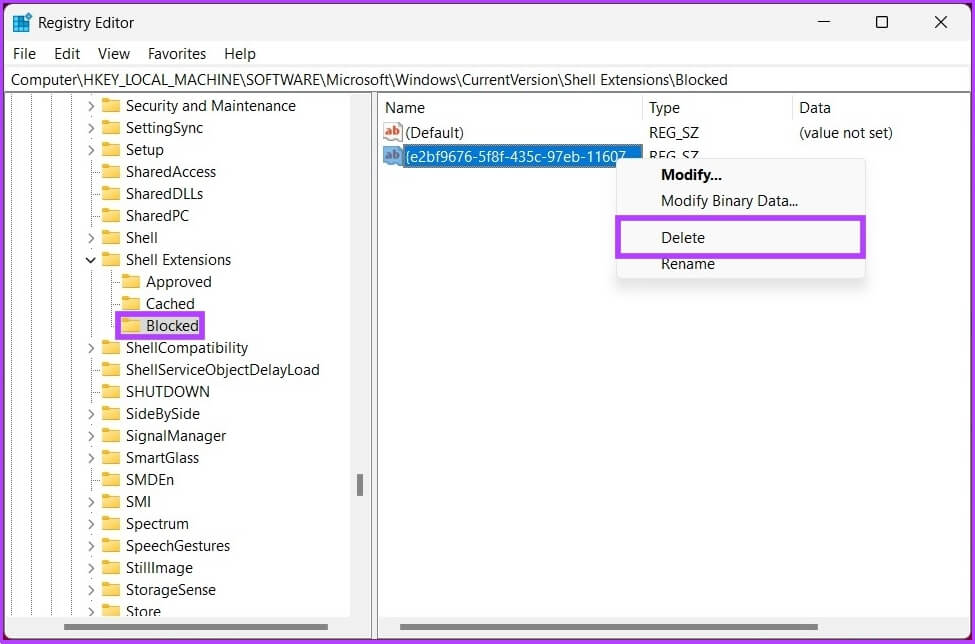This screenshot has height=644, width=975.
Task: Click the SignalManager folder icon
Action: pyautogui.click(x=111, y=436)
